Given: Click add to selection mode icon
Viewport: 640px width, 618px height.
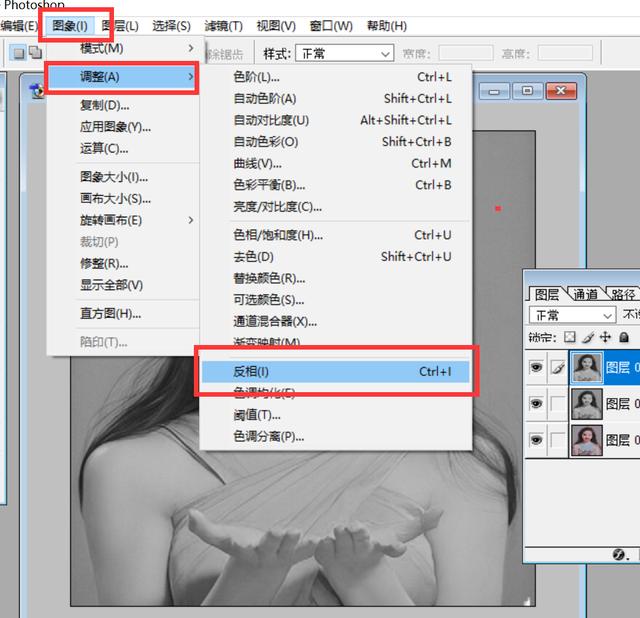Looking at the screenshot, I should 36,52.
